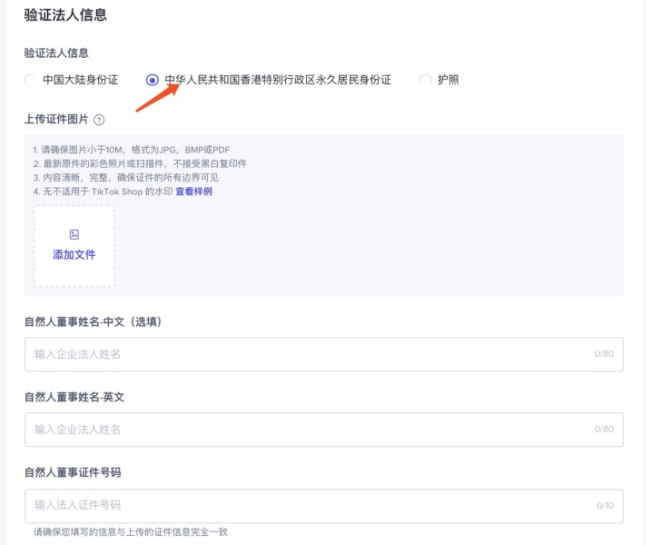This screenshot has width=646, height=545.
Task: Choose the 香港特别行政区永久居民身份证 radio option
Action: [152, 79]
